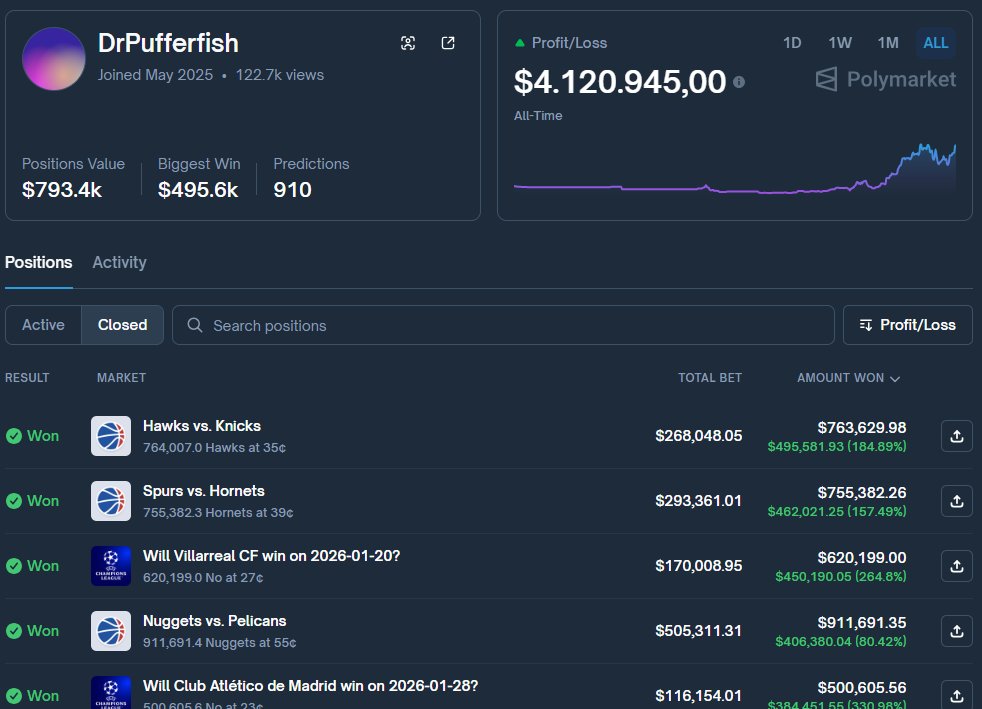
Task: Select the 1W profit timeframe
Action: point(840,43)
